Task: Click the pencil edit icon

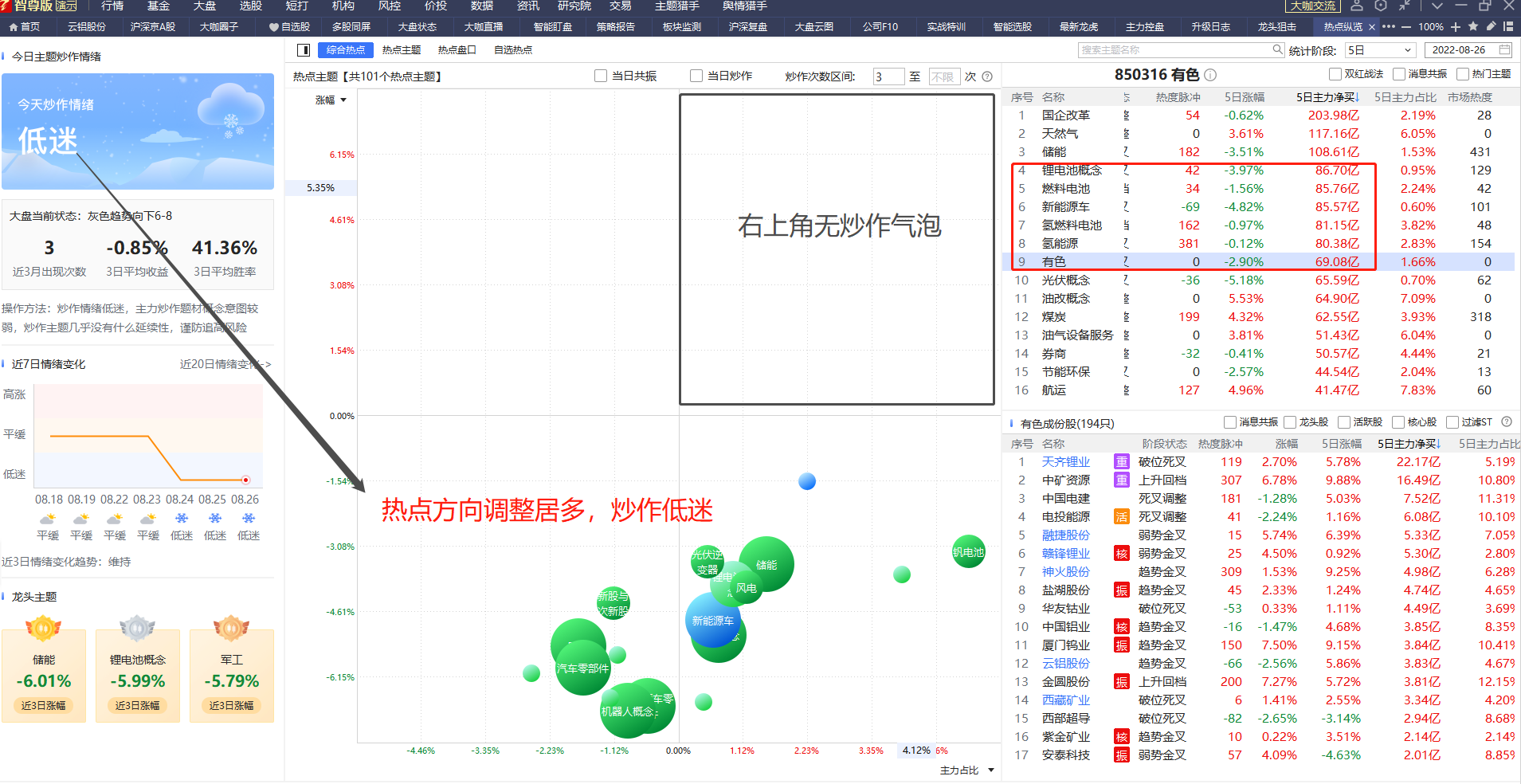Action: 1491,26
